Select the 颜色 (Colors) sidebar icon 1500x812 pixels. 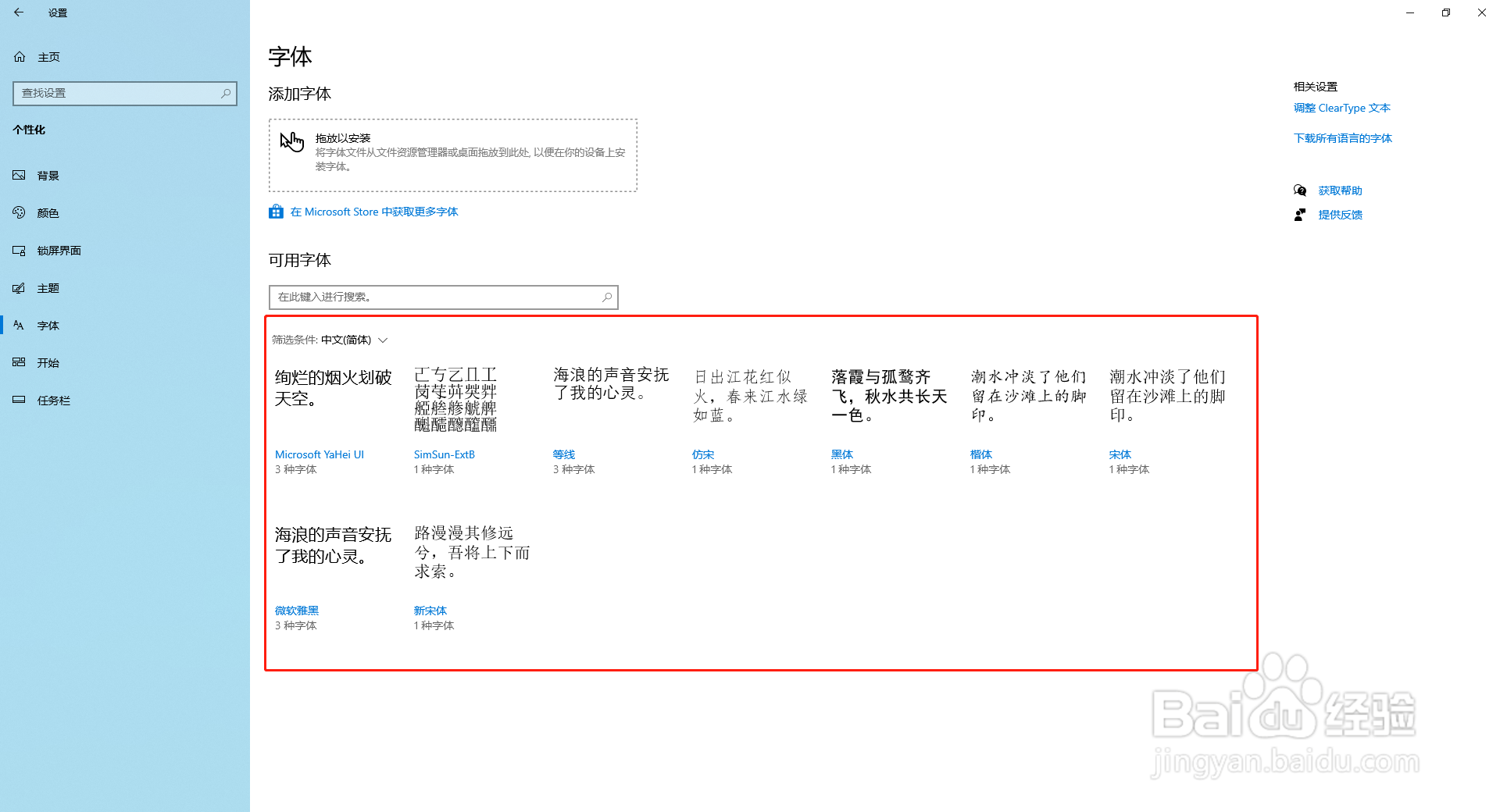tap(19, 212)
